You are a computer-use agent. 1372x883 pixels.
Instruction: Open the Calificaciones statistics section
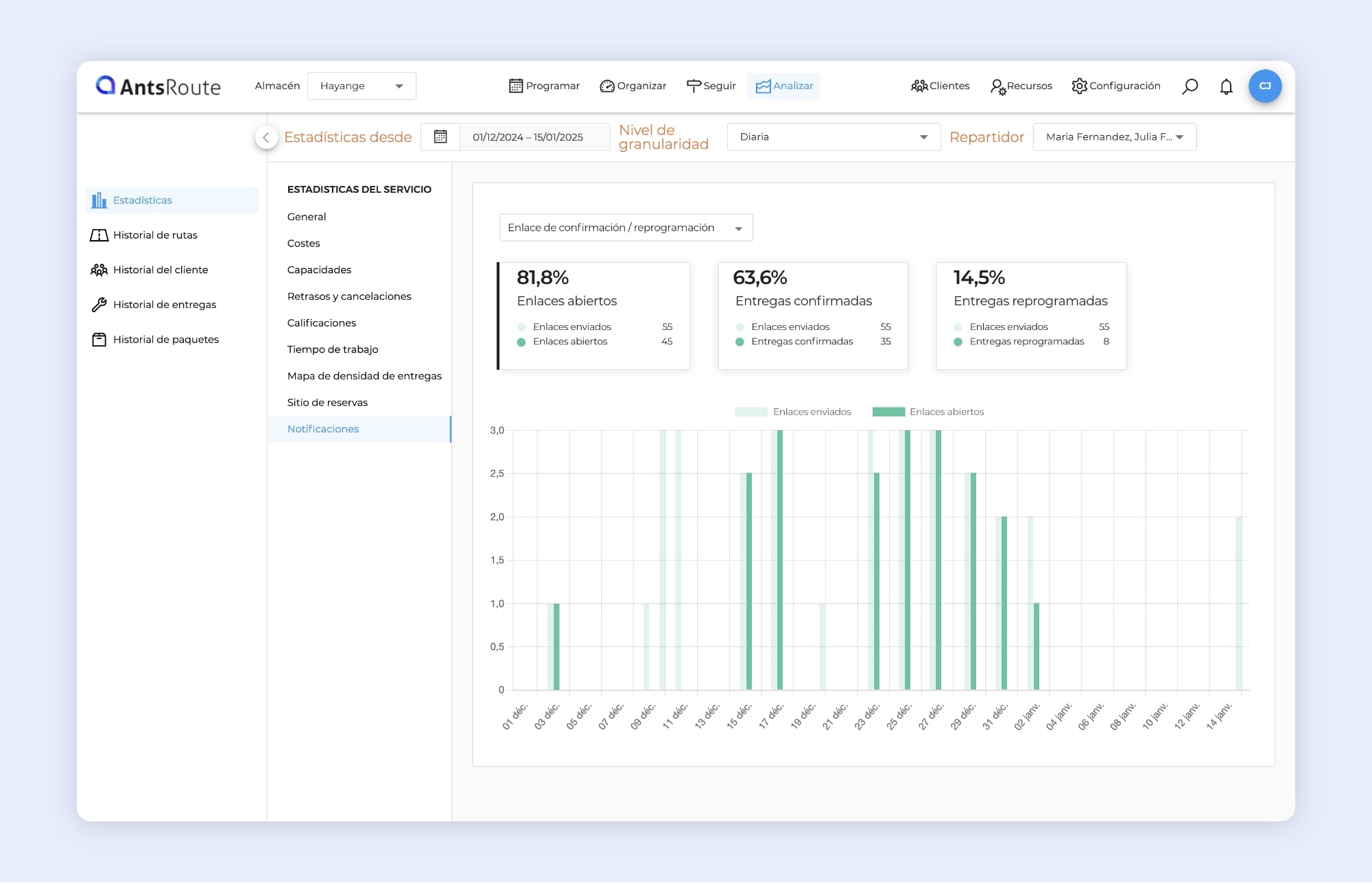tap(321, 322)
